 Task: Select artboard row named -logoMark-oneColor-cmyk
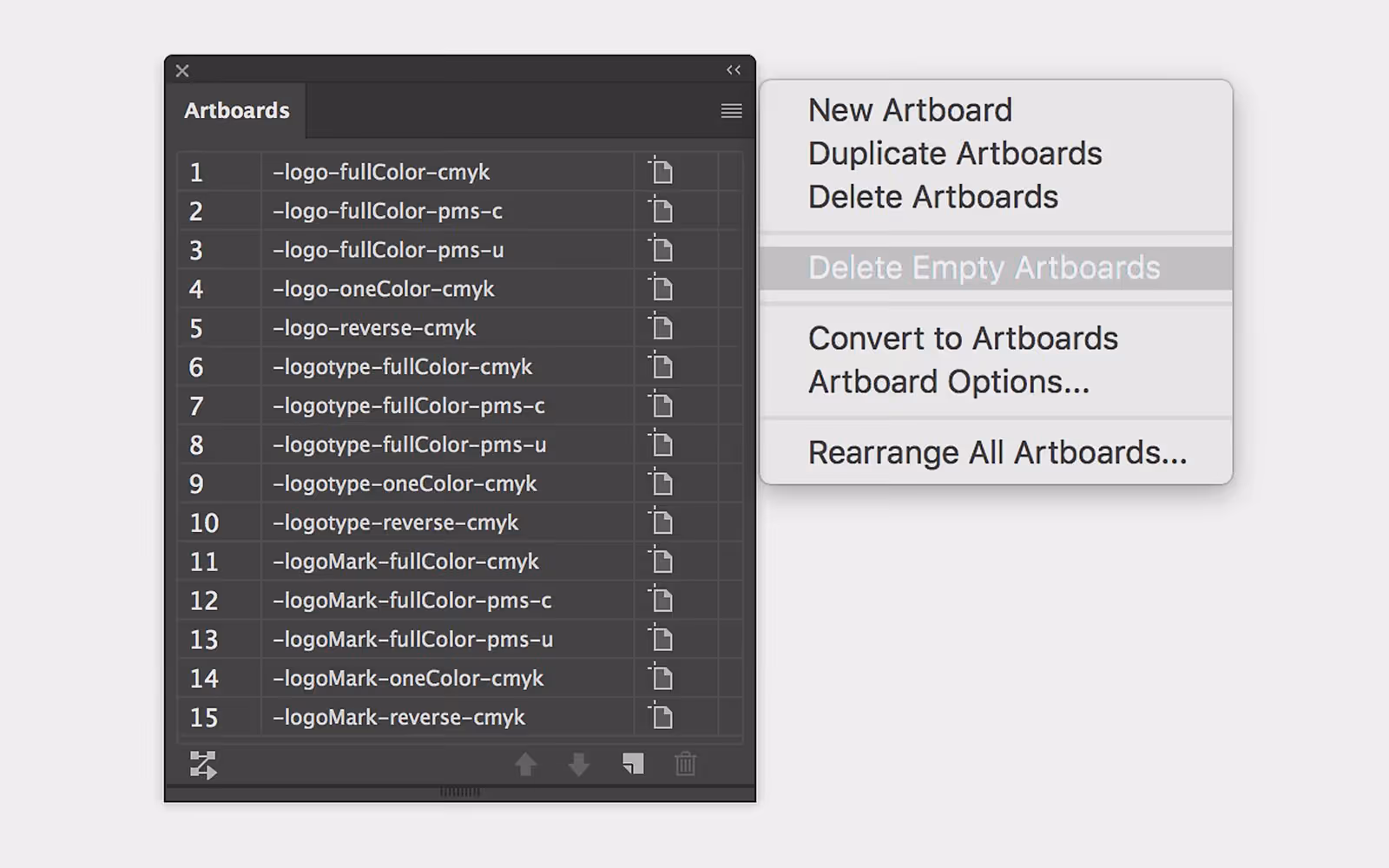[x=460, y=679]
